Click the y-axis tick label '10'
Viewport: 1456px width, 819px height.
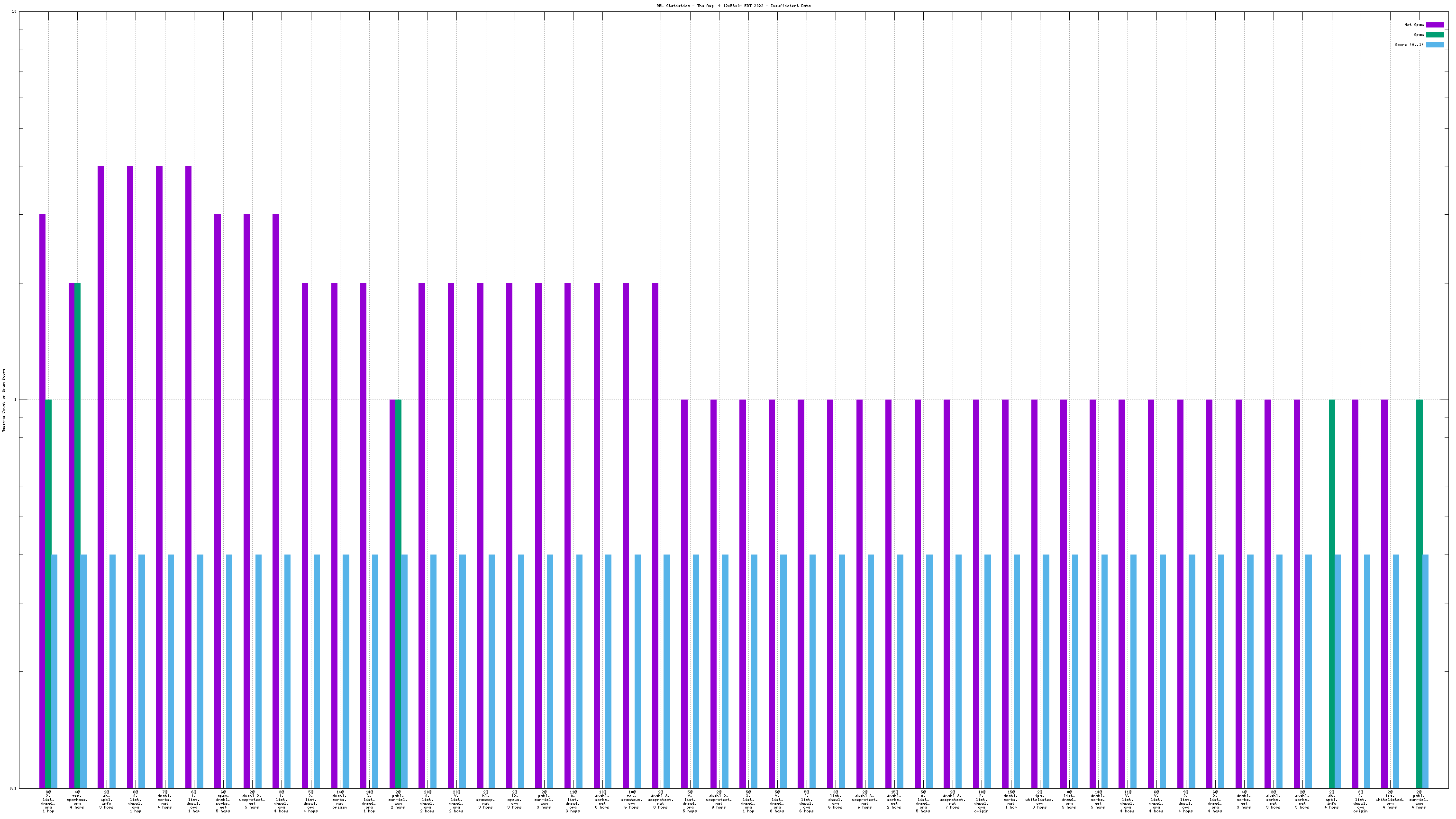[x=14, y=12]
